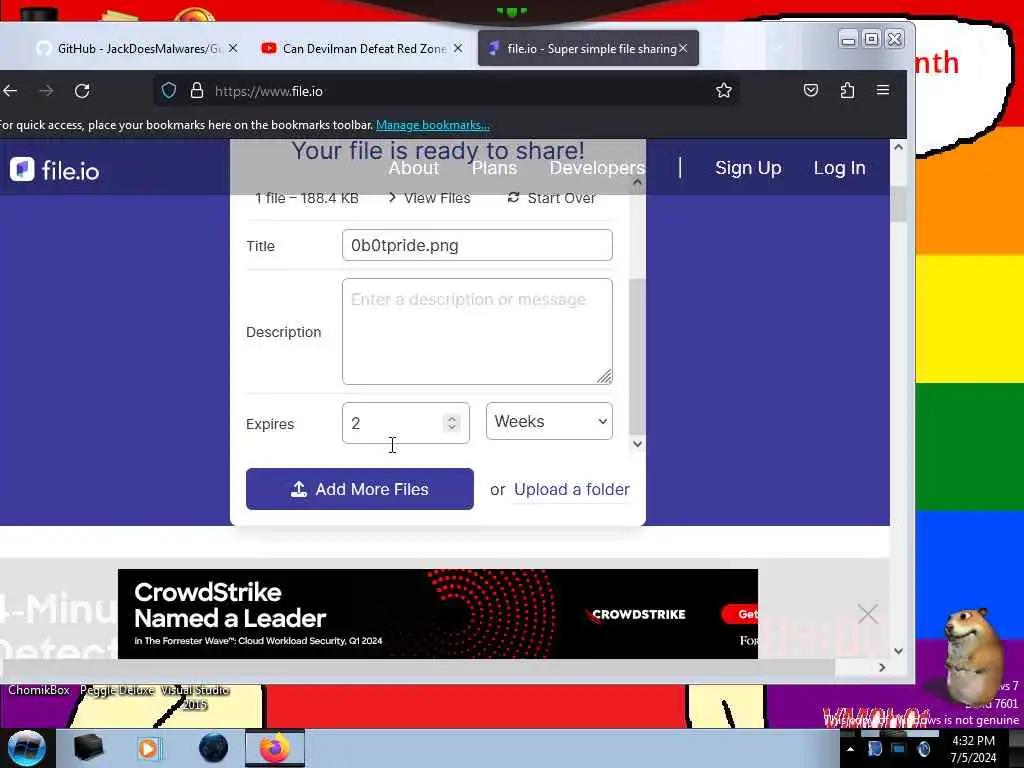Open the Firefox hamburger application menu
Viewport: 1024px width, 768px height.
tap(883, 90)
